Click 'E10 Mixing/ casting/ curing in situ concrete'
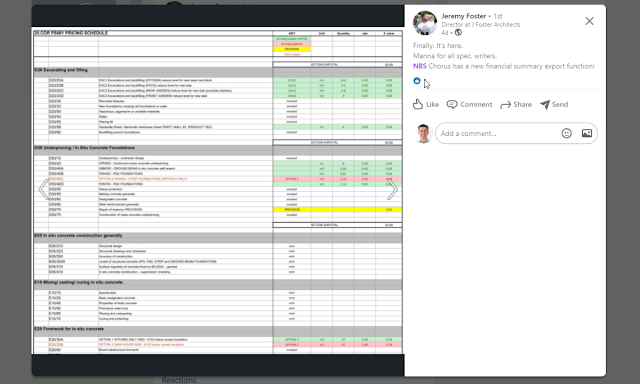 click(78, 282)
